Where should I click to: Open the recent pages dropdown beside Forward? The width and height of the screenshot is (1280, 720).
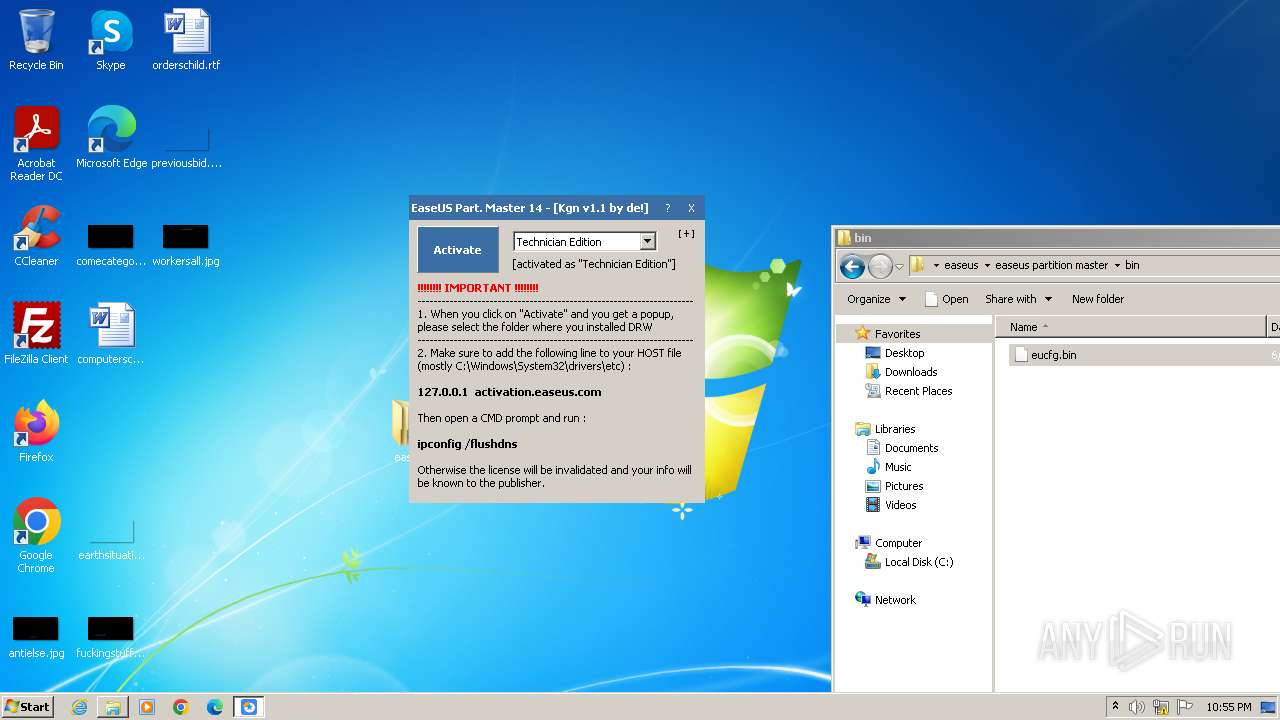tap(899, 266)
